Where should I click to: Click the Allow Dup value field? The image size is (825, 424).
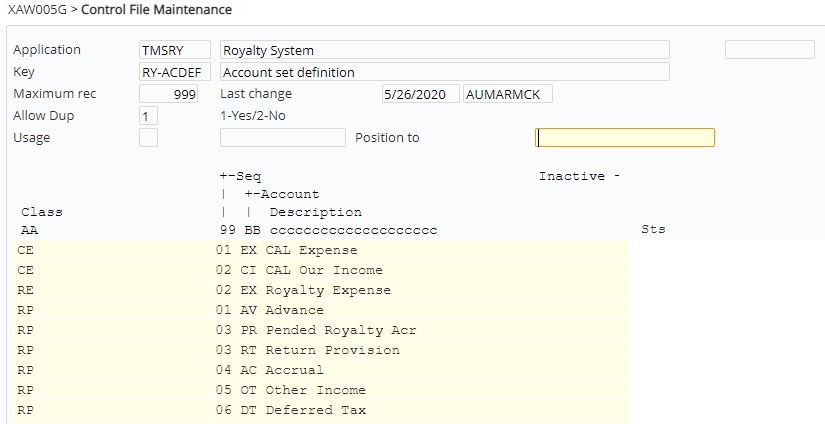click(x=148, y=116)
